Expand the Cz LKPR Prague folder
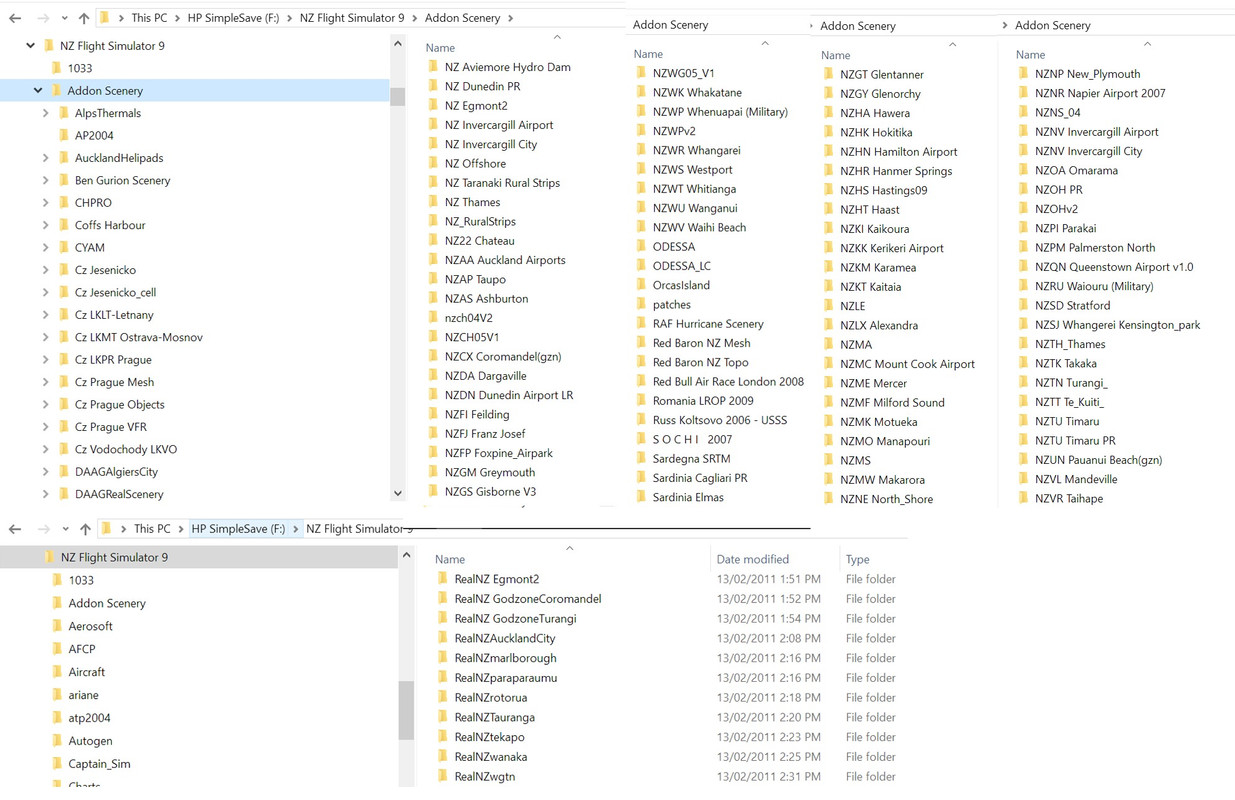This screenshot has height=800, width=1235. [45, 360]
